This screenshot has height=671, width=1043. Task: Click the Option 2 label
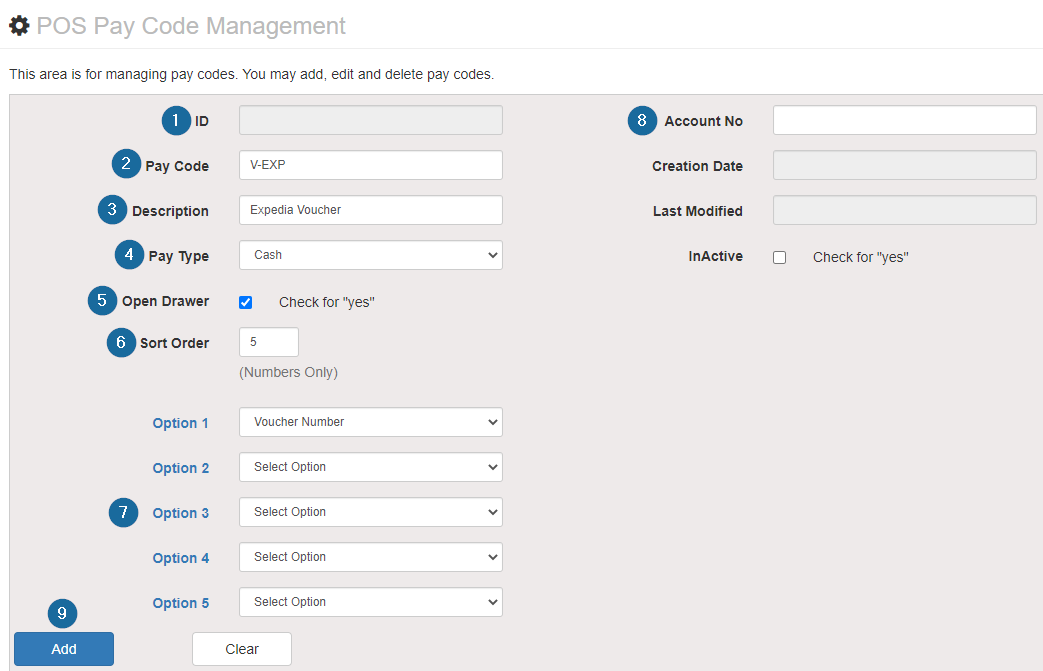180,468
